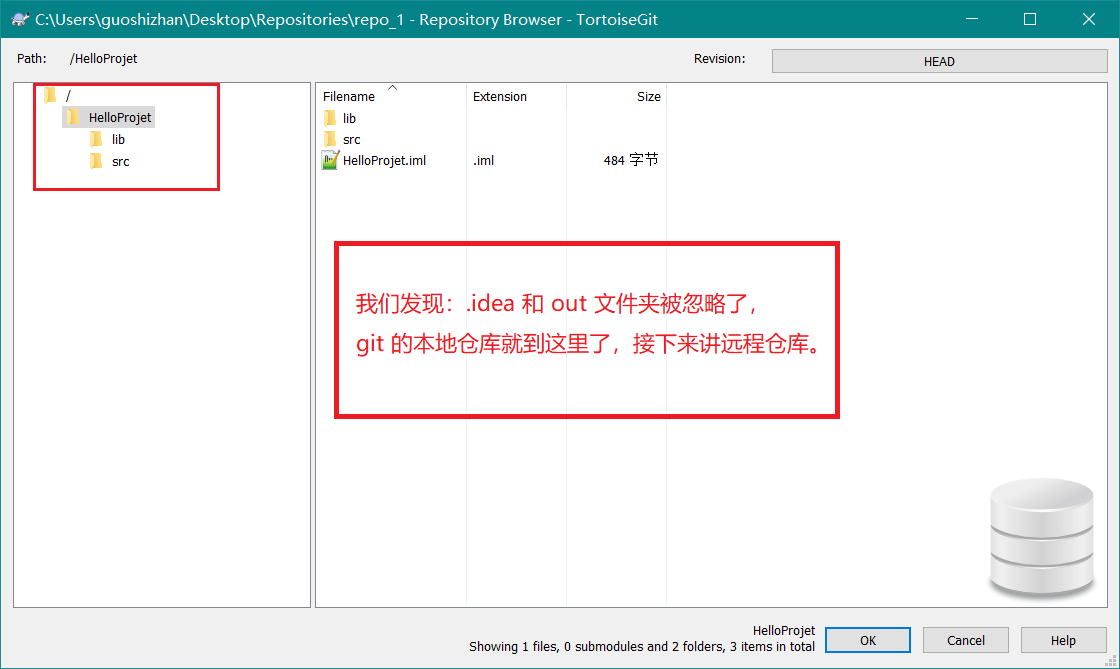The width and height of the screenshot is (1120, 669).
Task: Click lib folder icon in file list
Action: (330, 118)
